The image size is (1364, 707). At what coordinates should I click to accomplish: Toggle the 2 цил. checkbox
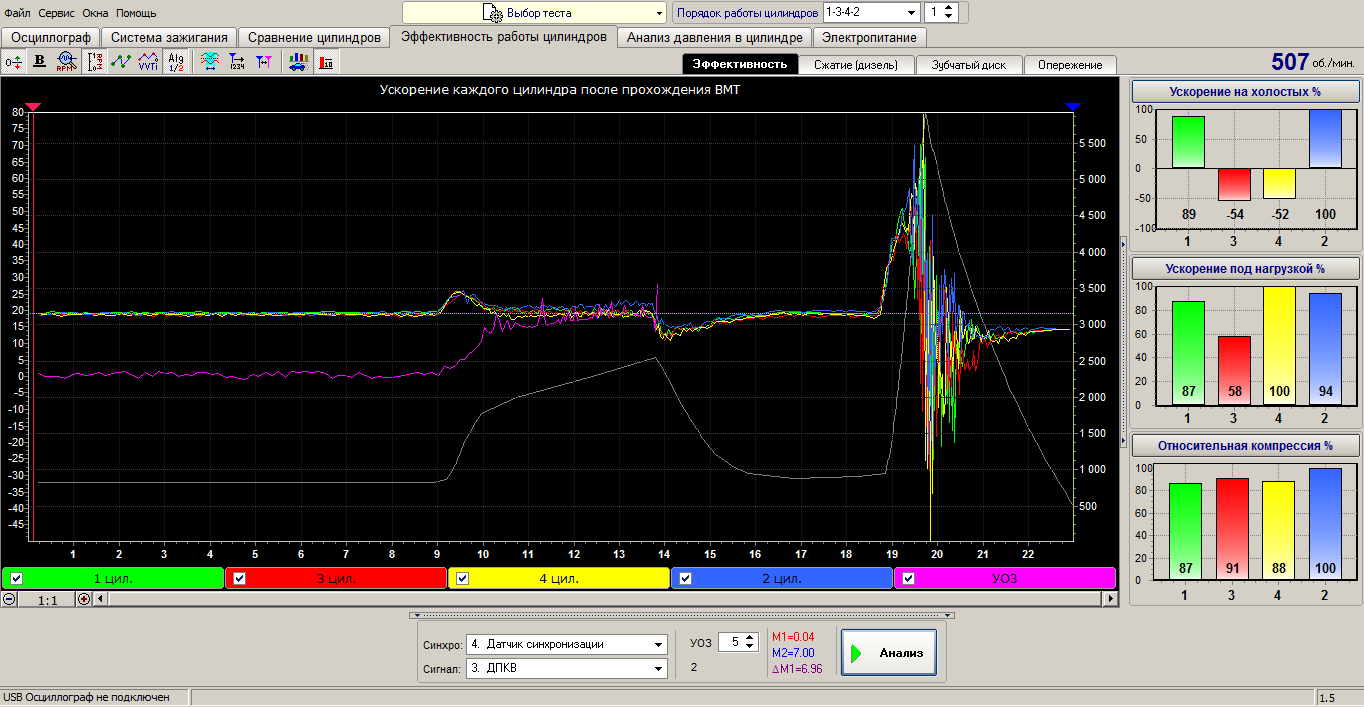(x=685, y=578)
